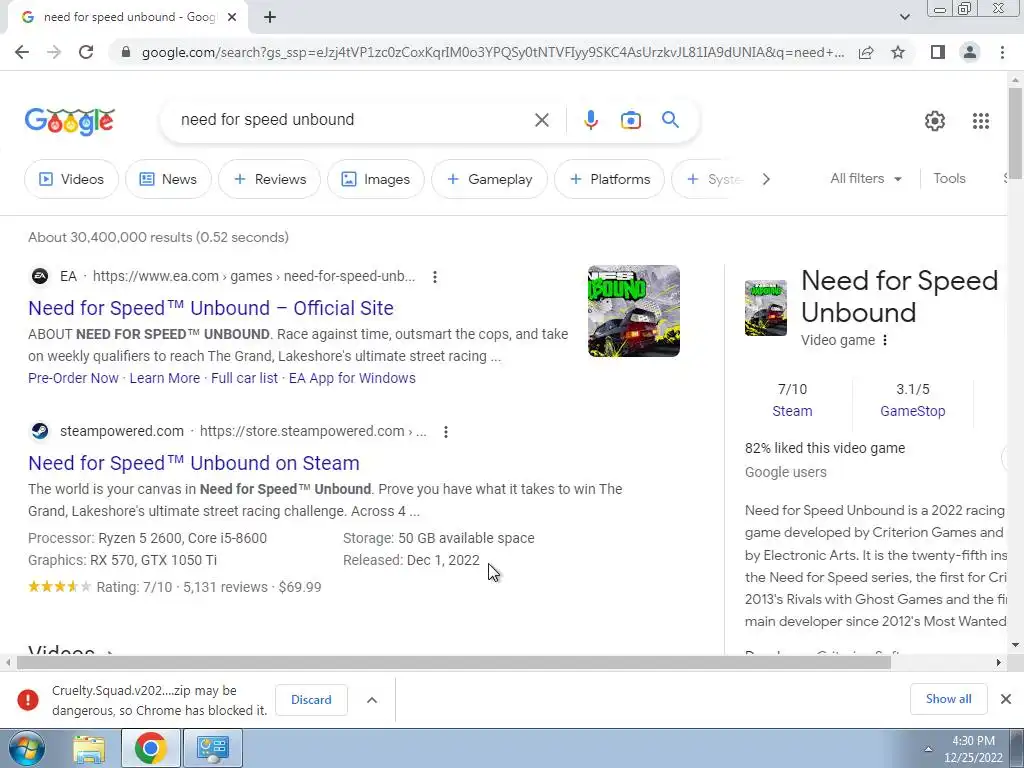Open the GameStop rating link
Screen dimensions: 1024x768
coord(912,411)
